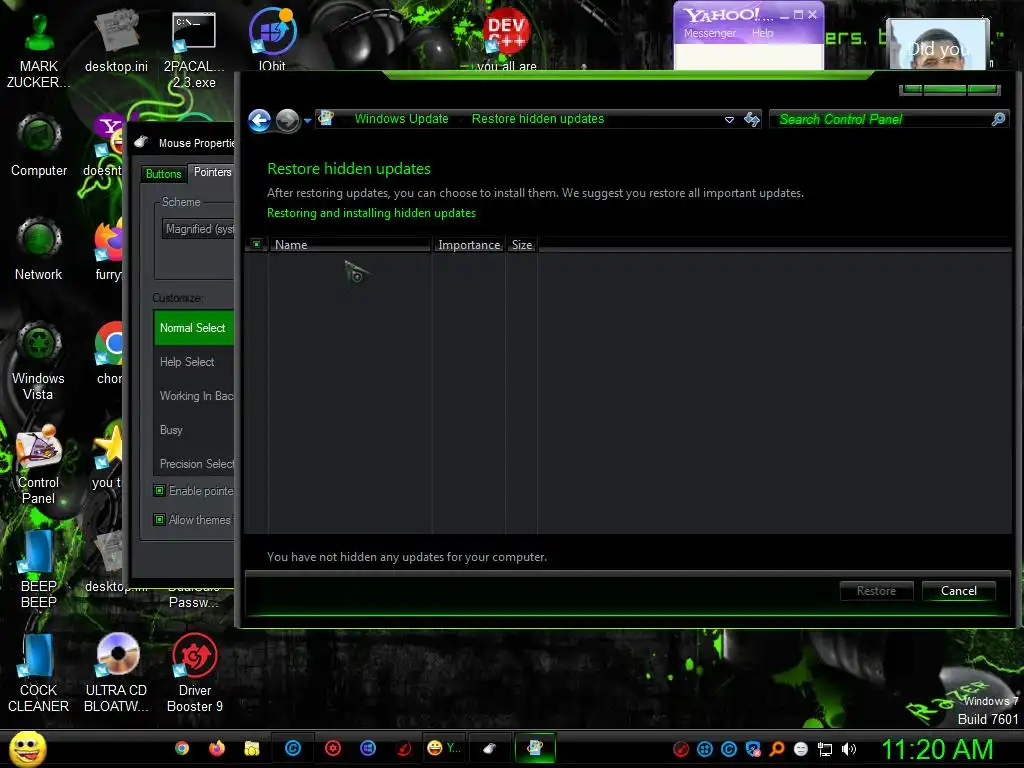
Task: Switch to Buttons tab in Mouse Properties
Action: click(163, 174)
